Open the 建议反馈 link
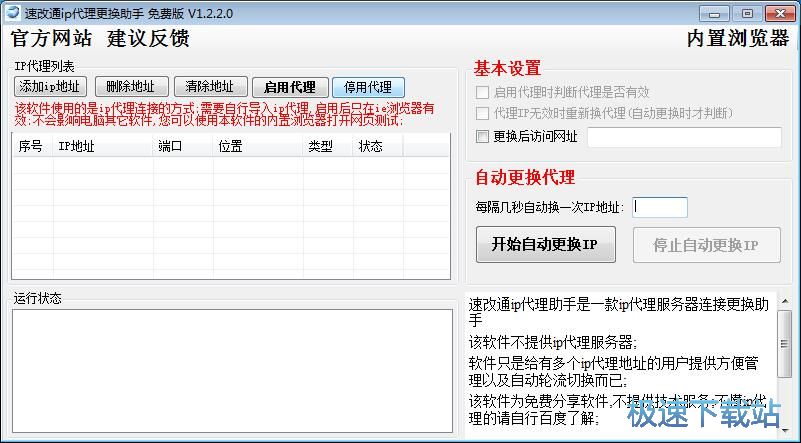 point(148,38)
